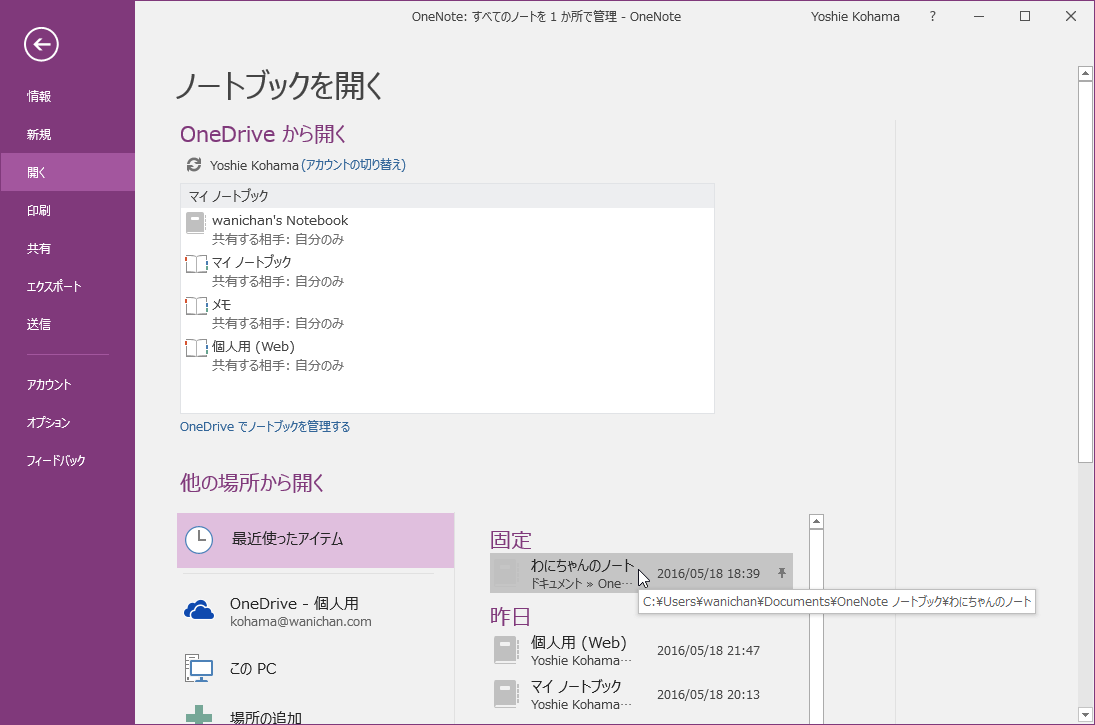Click the refresh icon beside Yoshie Kohama
1095x725 pixels.
(x=193, y=165)
